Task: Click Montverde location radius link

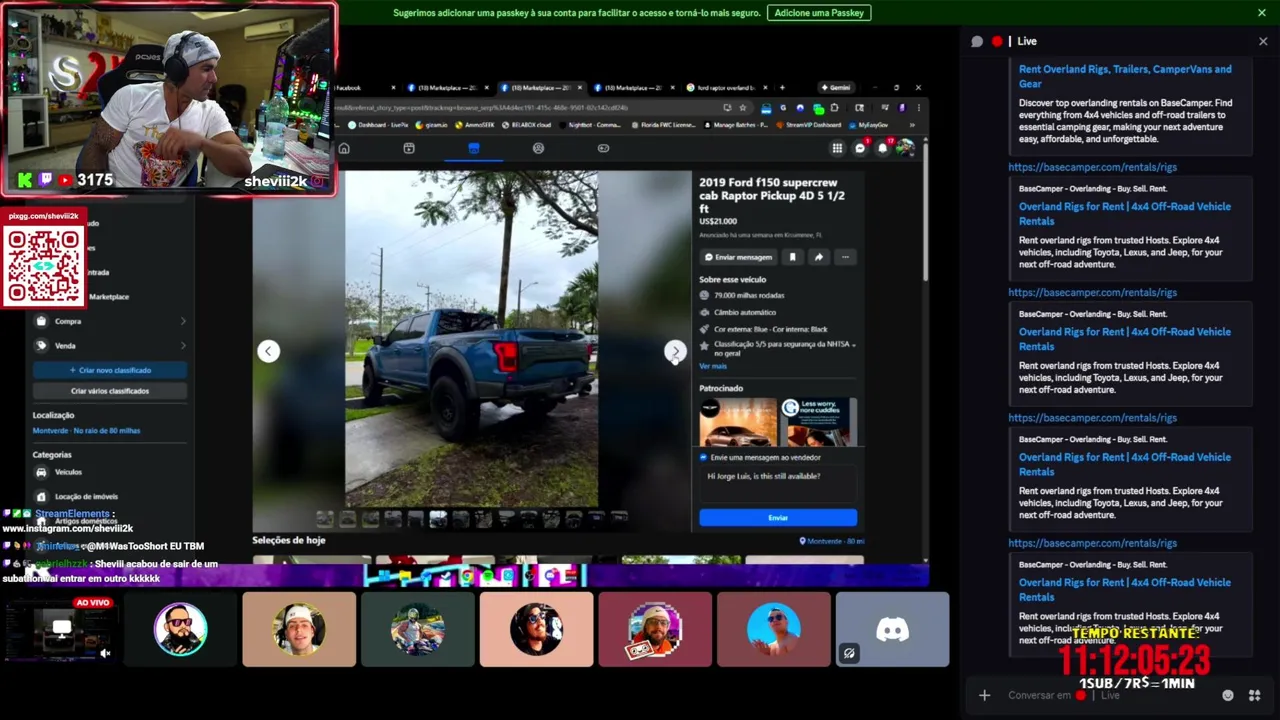Action: [x=86, y=430]
